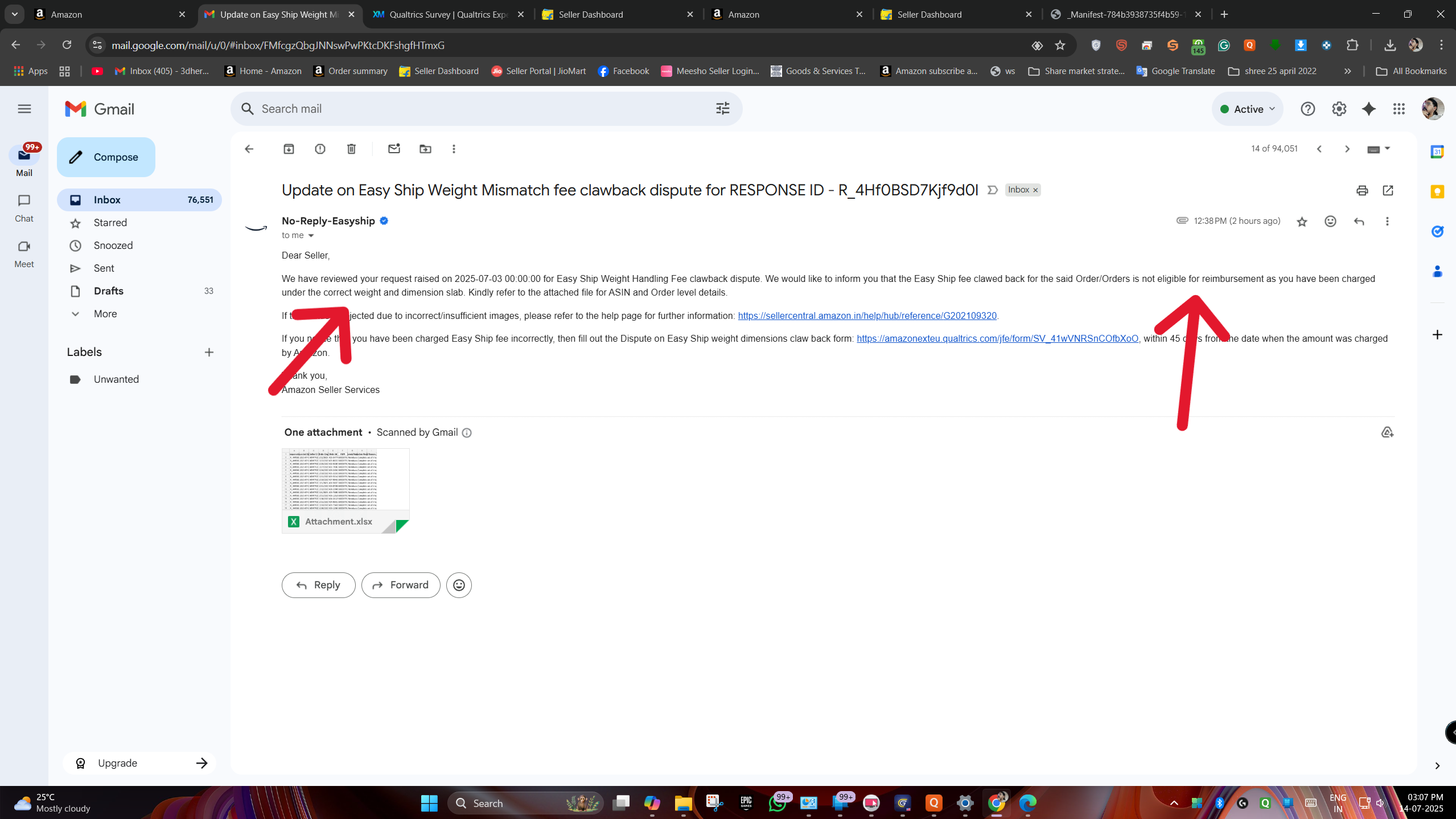This screenshot has width=1456, height=819.
Task: Report this email as spam
Action: click(320, 149)
